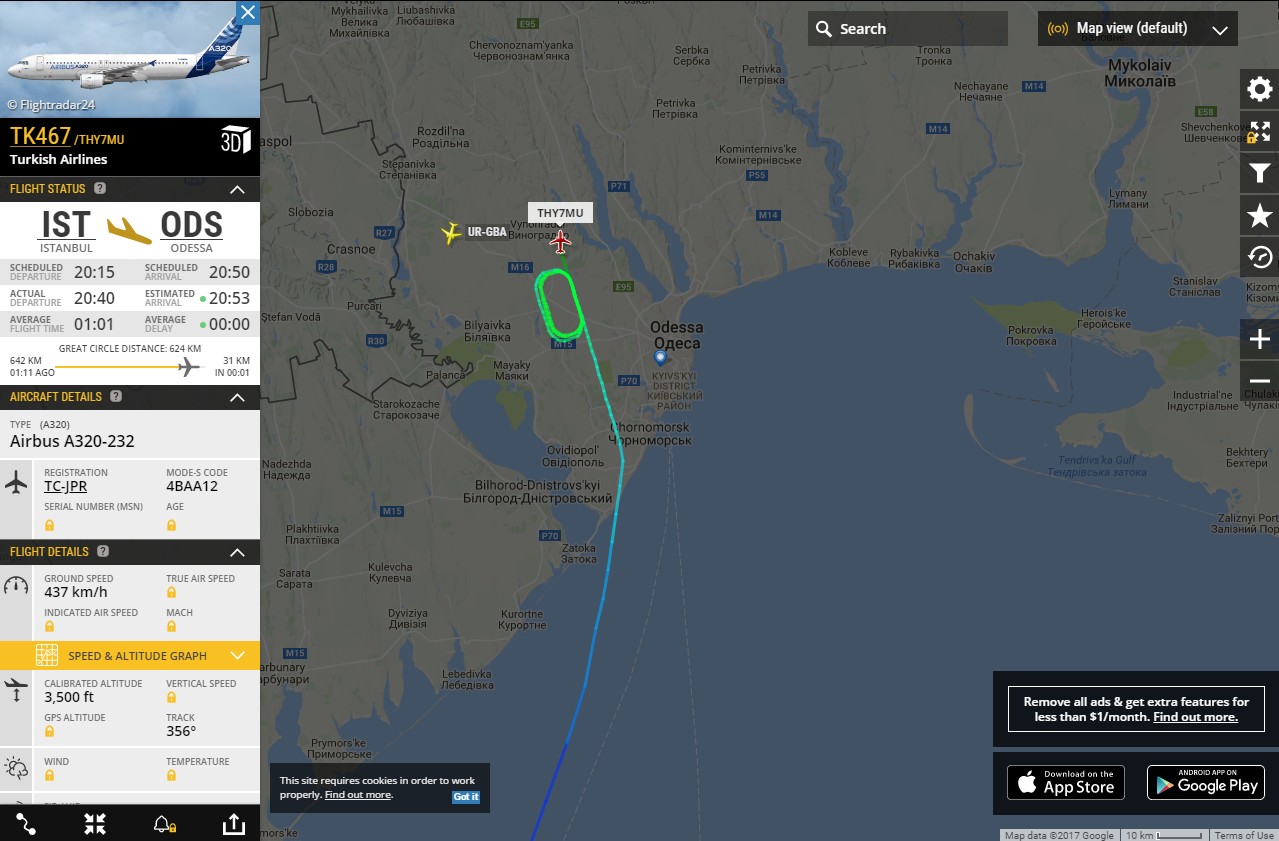Select the UR-GBA yellow aircraft on map
1279x841 pixels.
tap(452, 233)
